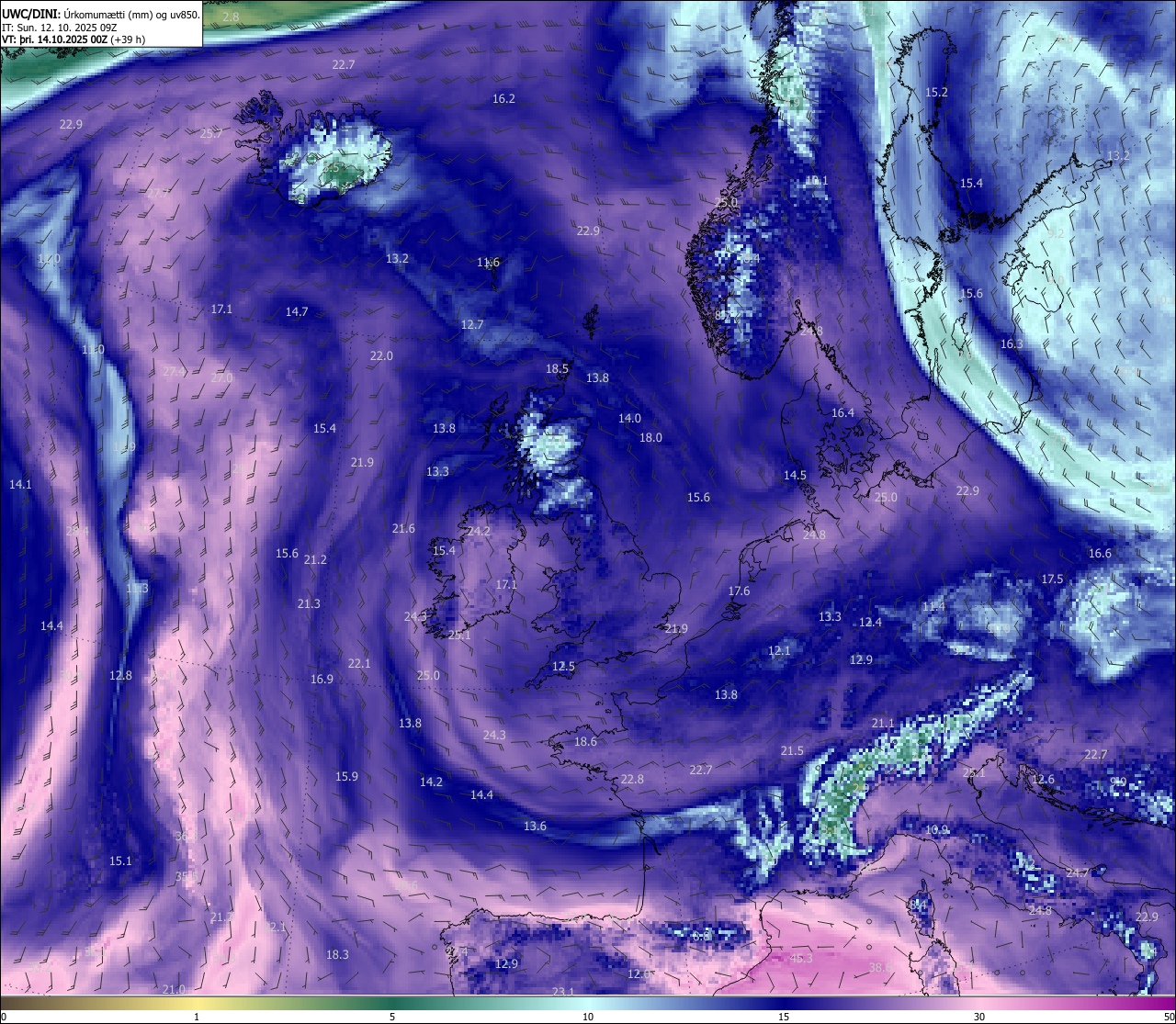This screenshot has width=1176, height=1024.
Task: Click the dark blue colorbar segment near 15
Action: tap(784, 1002)
